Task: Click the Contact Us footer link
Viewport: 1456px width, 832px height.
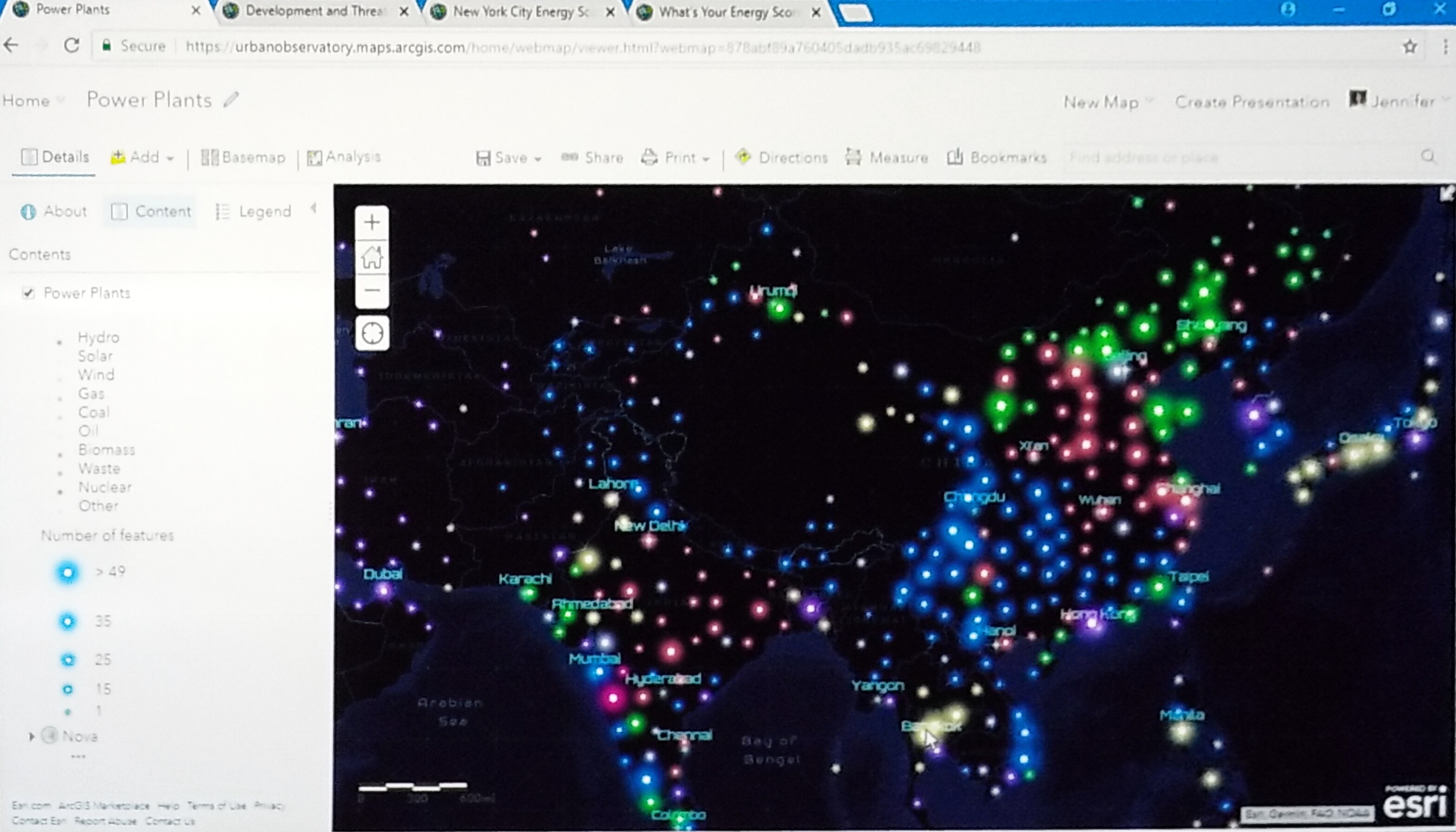Action: click(x=170, y=821)
